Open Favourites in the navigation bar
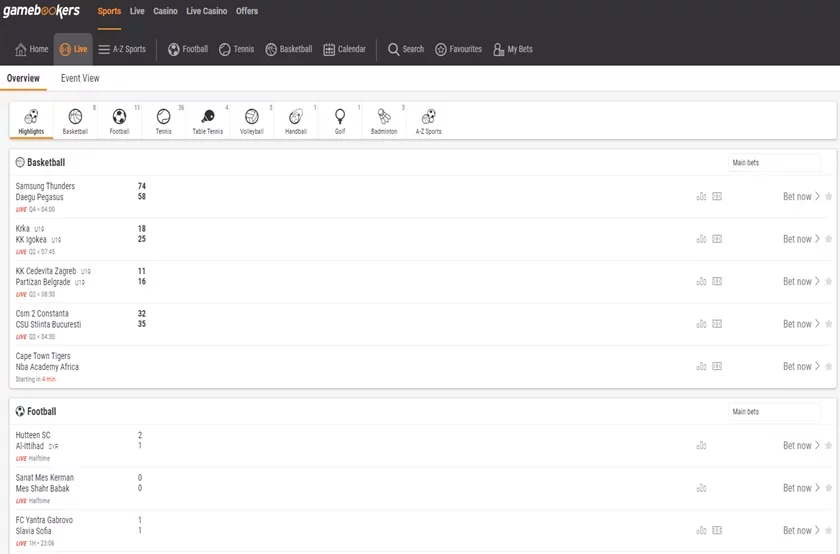Screen dimensions: 840x554 coord(459,49)
